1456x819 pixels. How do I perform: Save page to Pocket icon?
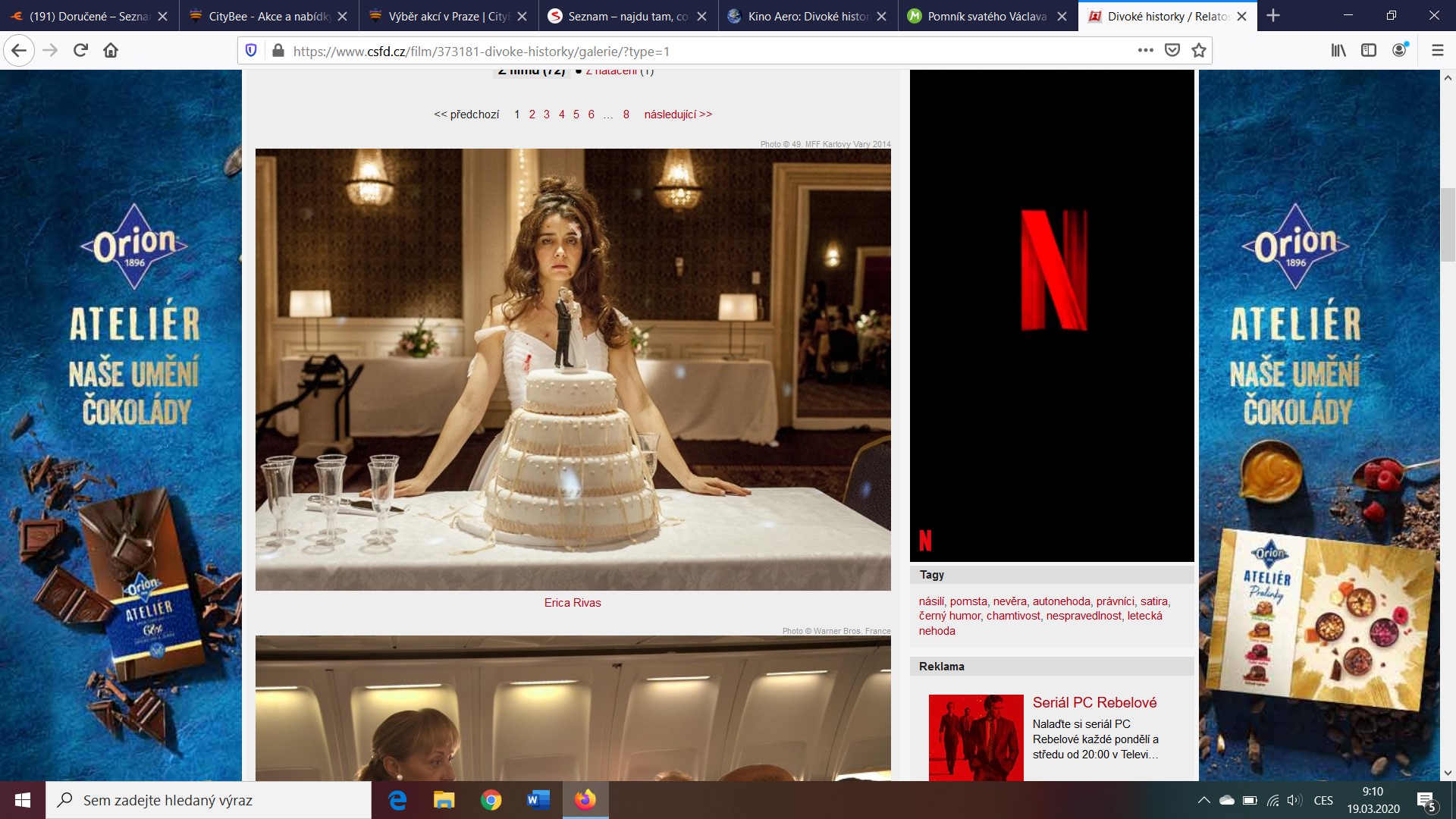tap(1172, 51)
